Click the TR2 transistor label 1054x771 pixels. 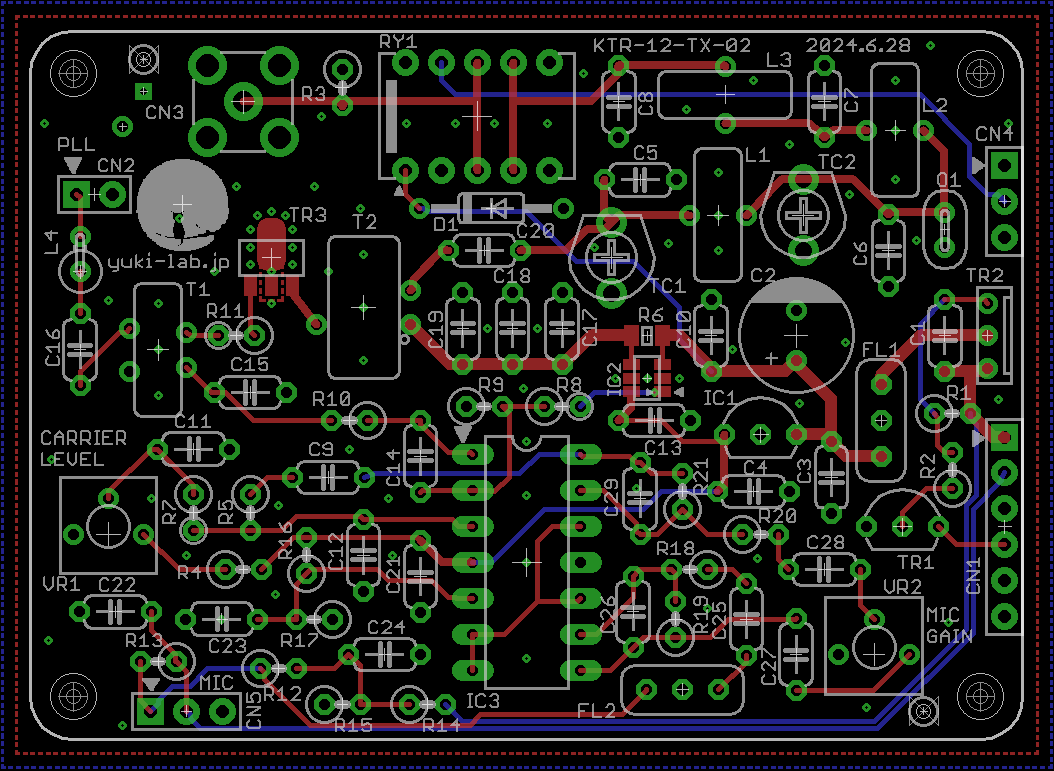point(985,275)
